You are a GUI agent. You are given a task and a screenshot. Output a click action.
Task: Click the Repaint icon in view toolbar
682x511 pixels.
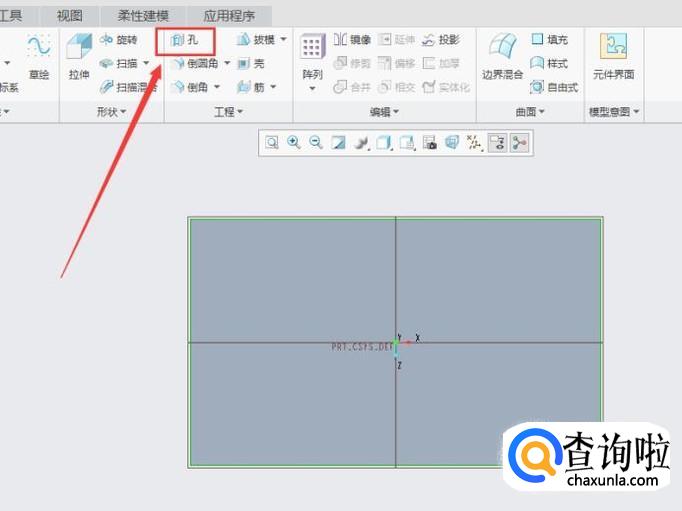pyautogui.click(x=338, y=143)
